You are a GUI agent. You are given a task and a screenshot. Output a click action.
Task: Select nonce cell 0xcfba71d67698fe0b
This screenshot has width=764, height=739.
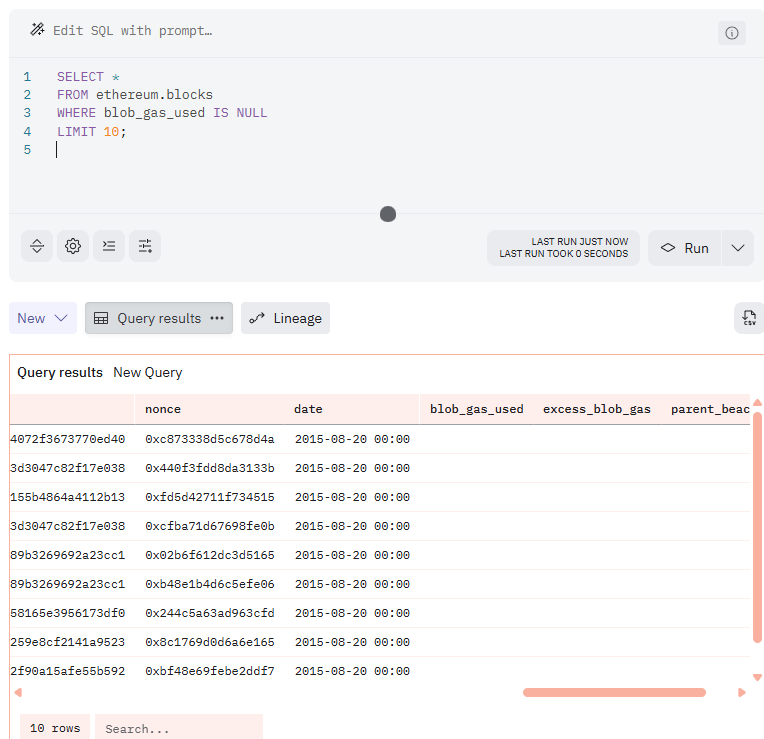point(210,526)
